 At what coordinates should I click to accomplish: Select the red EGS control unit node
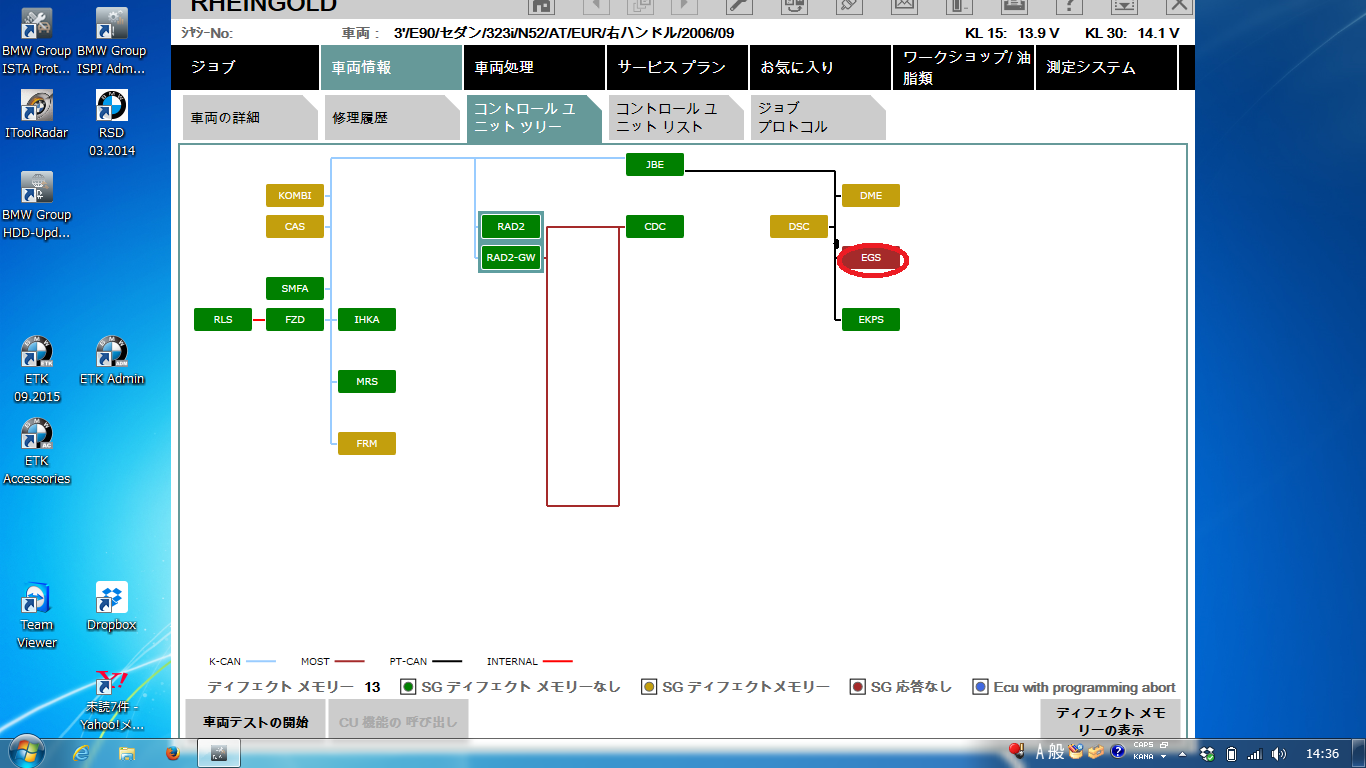pyautogui.click(x=871, y=258)
